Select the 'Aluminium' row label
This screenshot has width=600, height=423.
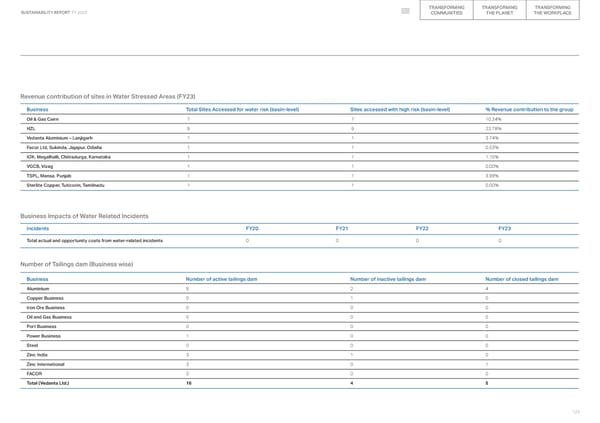[x=38, y=289]
